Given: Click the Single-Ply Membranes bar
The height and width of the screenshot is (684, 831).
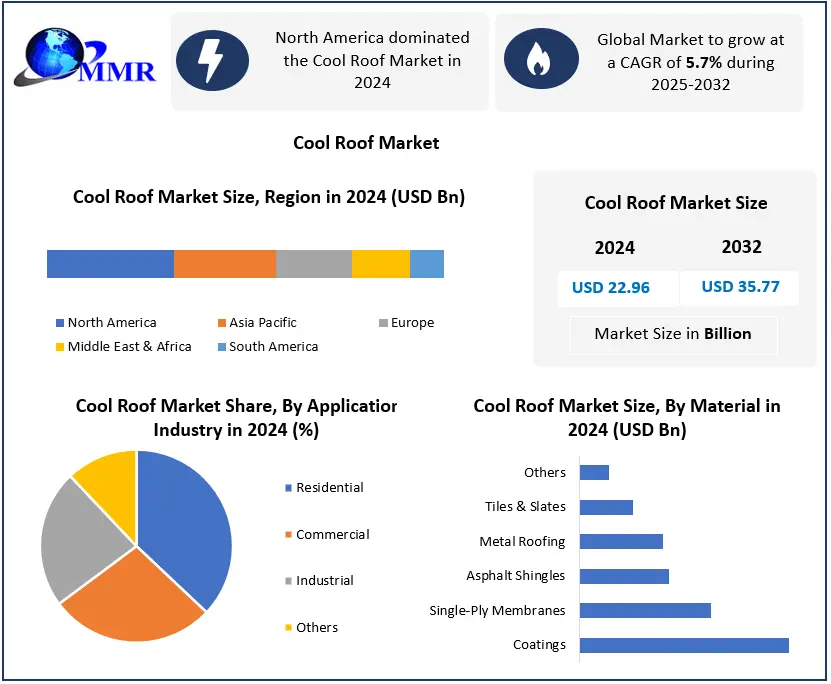Looking at the screenshot, I should 645,610.
